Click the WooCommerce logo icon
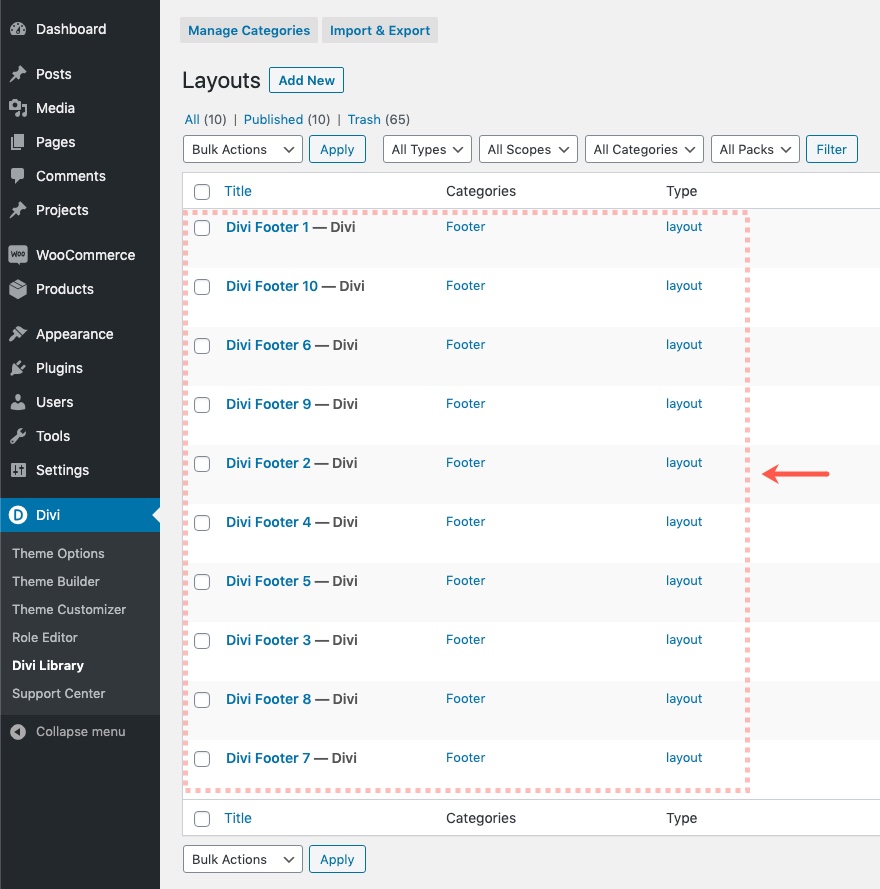880x889 pixels. 18,255
